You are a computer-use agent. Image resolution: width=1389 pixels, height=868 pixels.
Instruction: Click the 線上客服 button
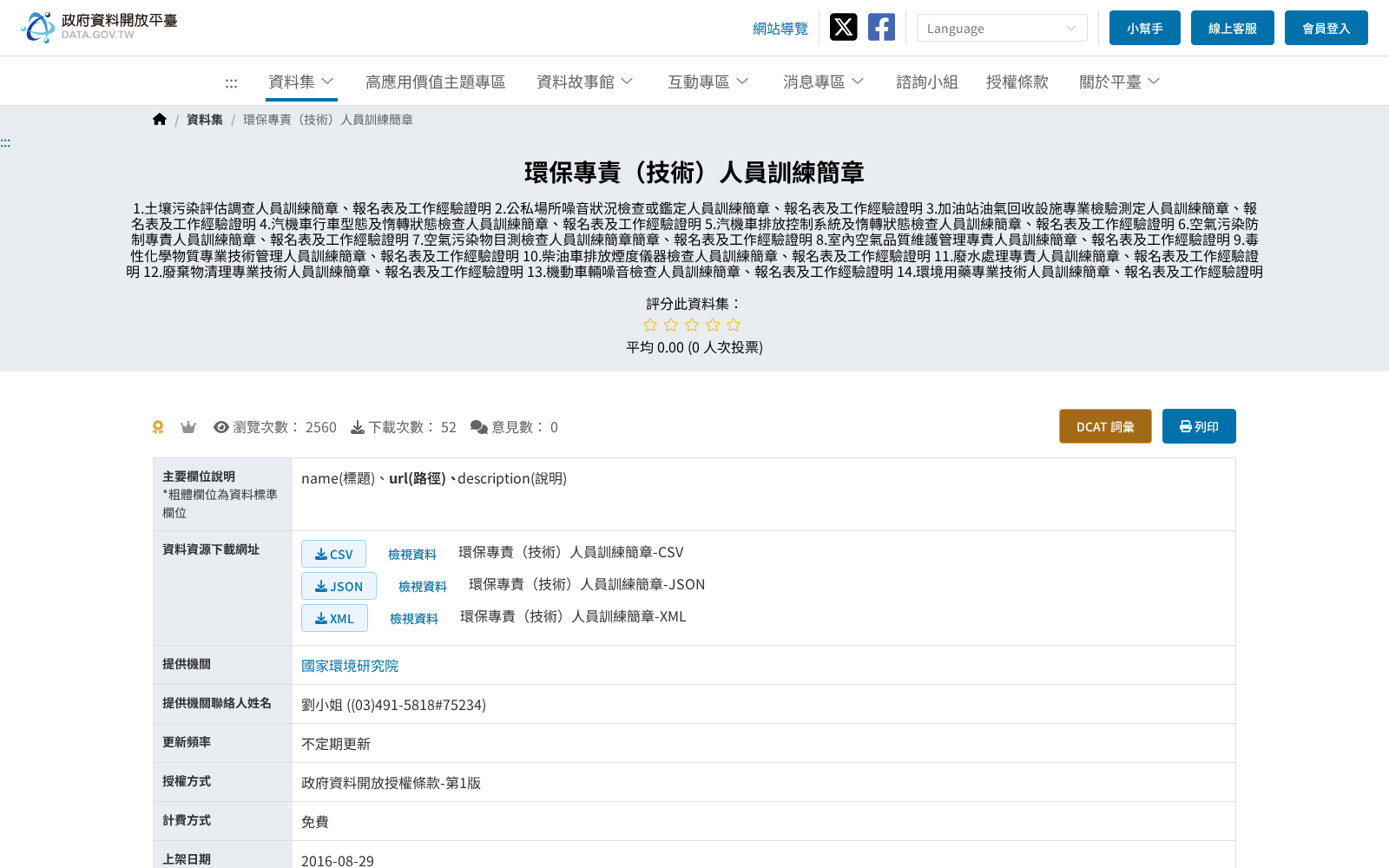point(1233,28)
